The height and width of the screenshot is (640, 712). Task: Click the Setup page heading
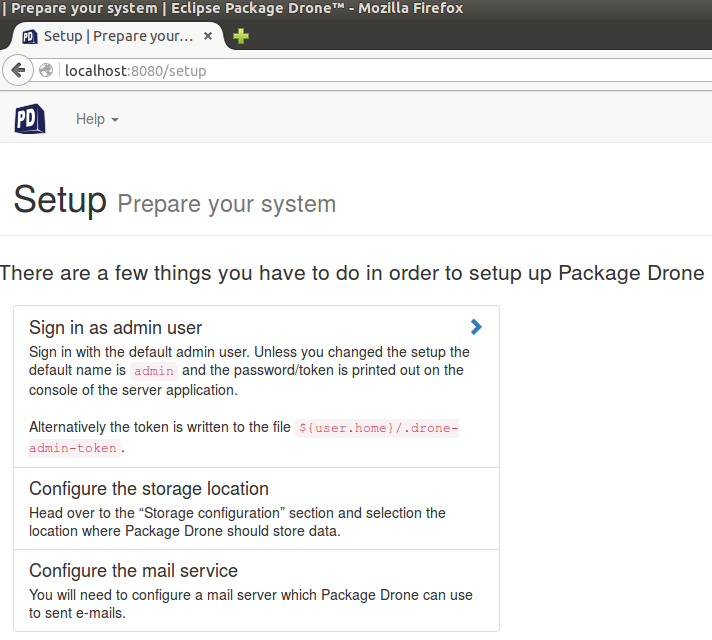click(60, 200)
